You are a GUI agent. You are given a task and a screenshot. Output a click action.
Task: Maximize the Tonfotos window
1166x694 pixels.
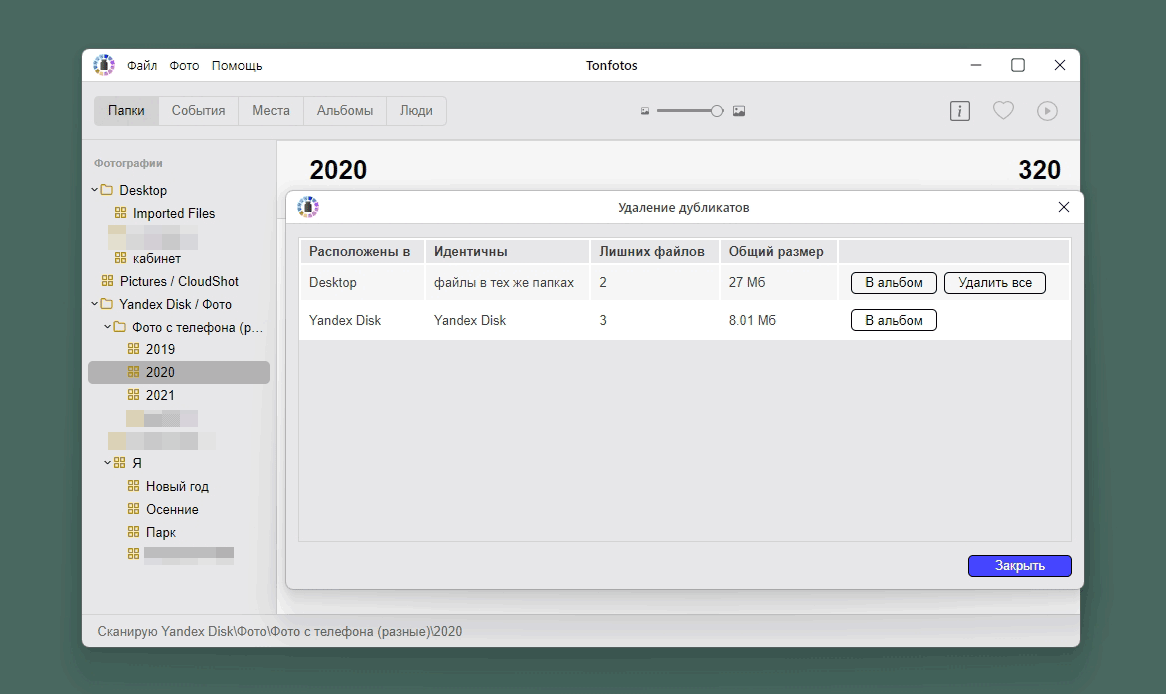click(x=1018, y=65)
